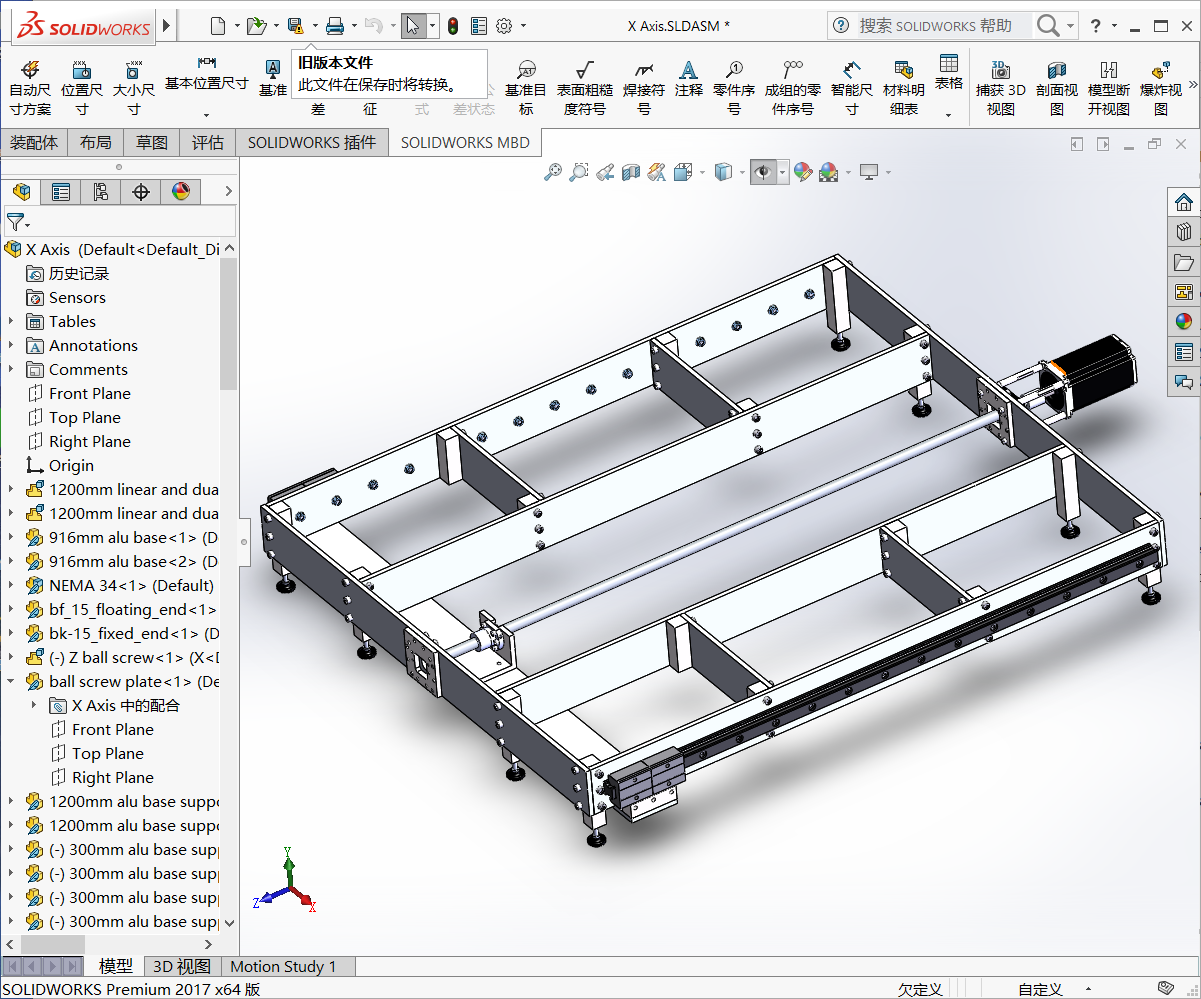1201x999 pixels.
Task: Open the DimXpertManager tab
Action: pyautogui.click(x=141, y=191)
